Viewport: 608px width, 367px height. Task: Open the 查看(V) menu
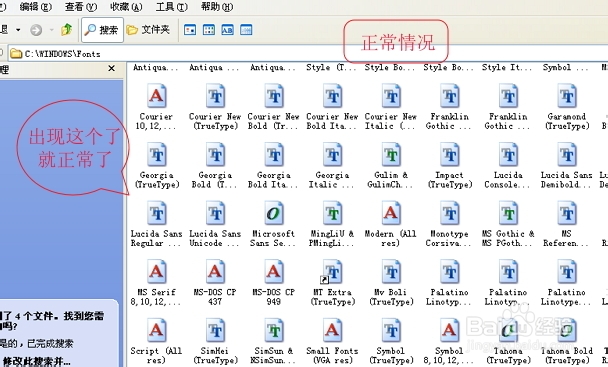[81, 7]
